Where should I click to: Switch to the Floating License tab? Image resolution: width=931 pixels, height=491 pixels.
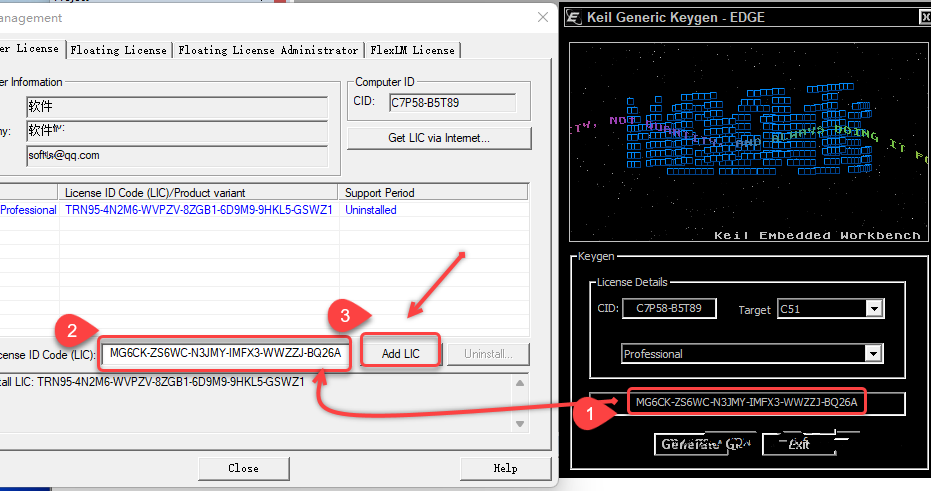tap(119, 50)
